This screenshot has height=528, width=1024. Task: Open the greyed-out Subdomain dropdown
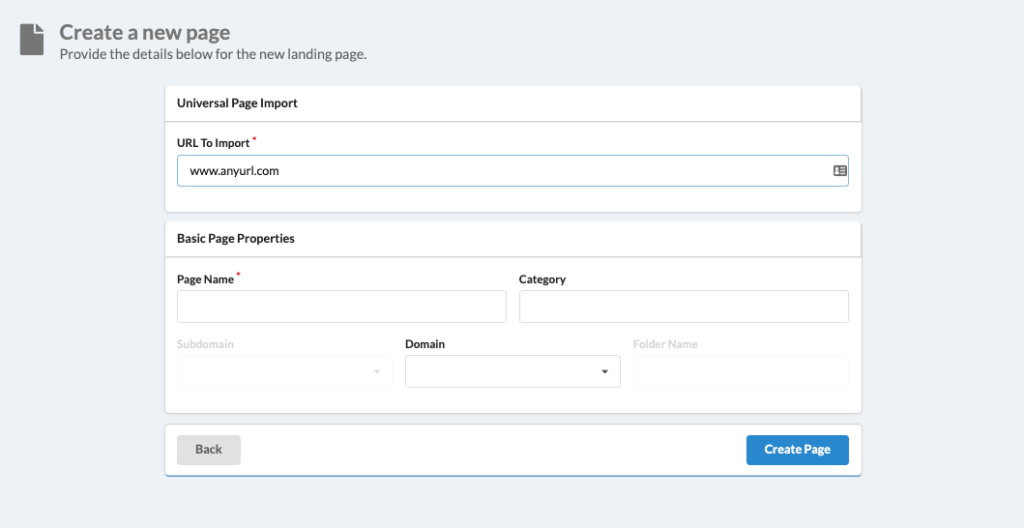point(285,371)
